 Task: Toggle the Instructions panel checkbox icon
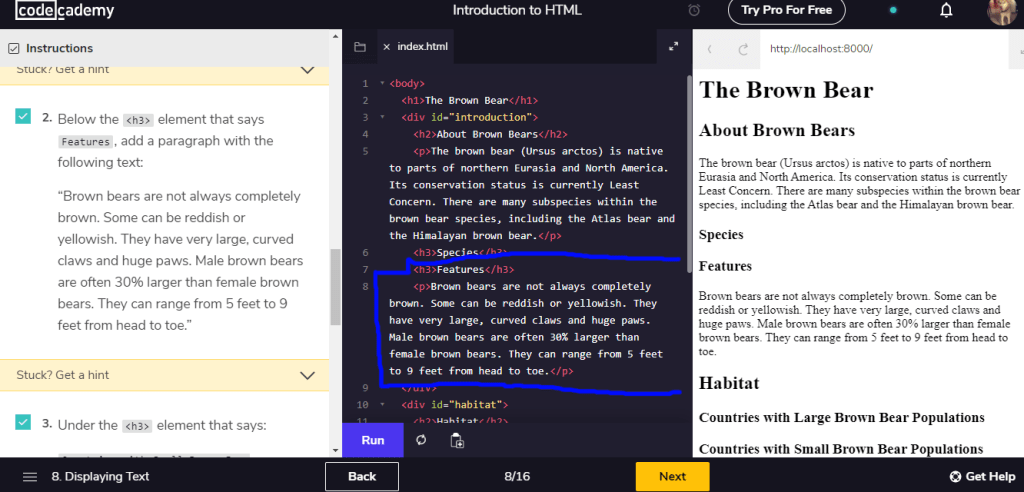[x=14, y=48]
